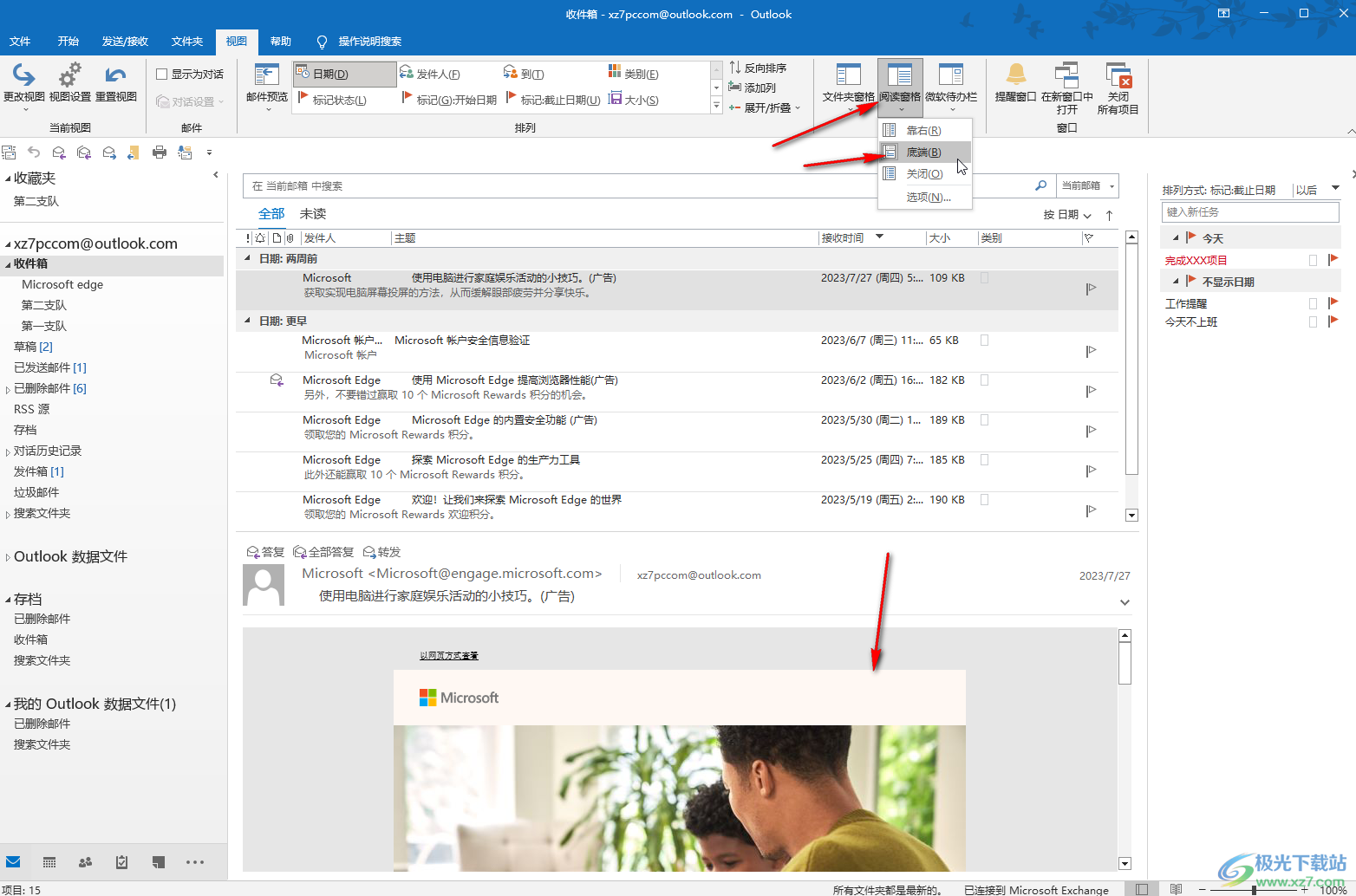Switch to Tasks via clipboard navigation icon
Screen dimensions: 1356x896
(x=121, y=862)
